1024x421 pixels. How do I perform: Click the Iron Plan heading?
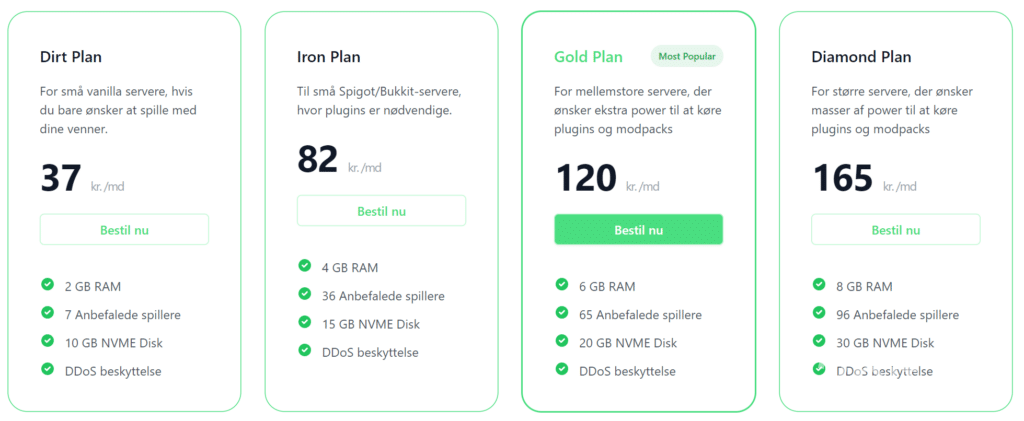click(x=329, y=57)
